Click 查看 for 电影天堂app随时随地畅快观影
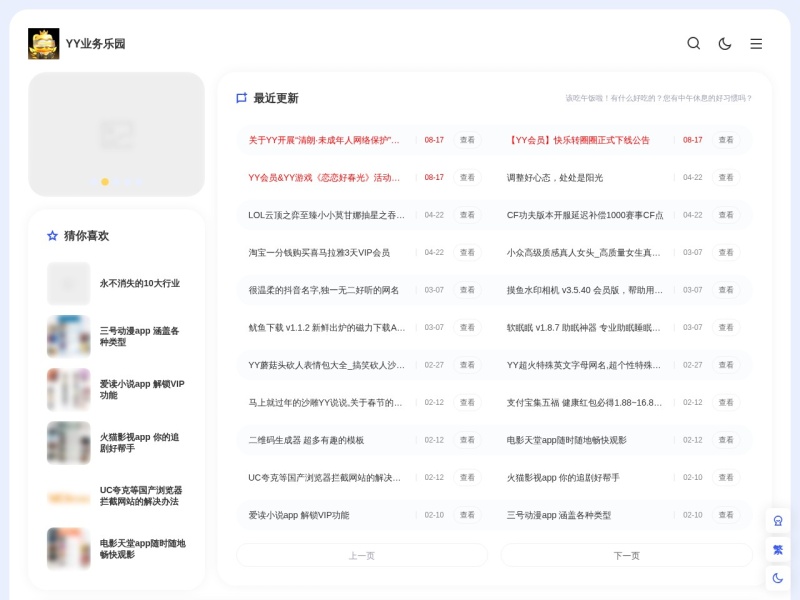The image size is (800, 600). tap(726, 440)
